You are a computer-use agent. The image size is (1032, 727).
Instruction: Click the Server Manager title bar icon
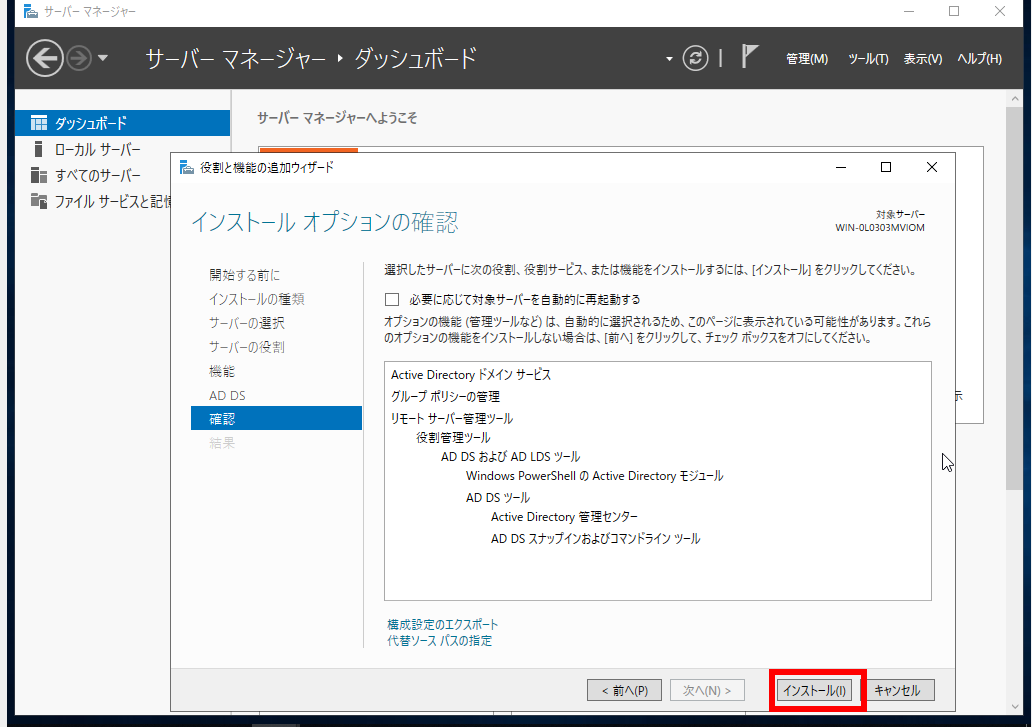30,12
